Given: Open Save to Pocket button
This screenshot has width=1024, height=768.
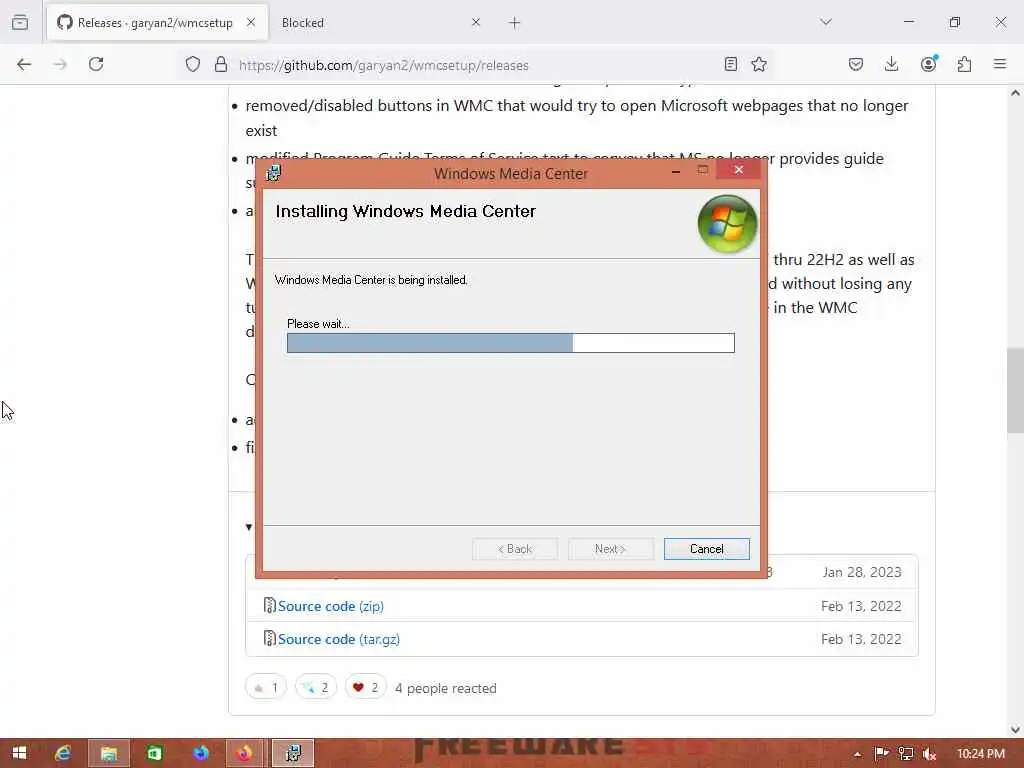Looking at the screenshot, I should [856, 64].
